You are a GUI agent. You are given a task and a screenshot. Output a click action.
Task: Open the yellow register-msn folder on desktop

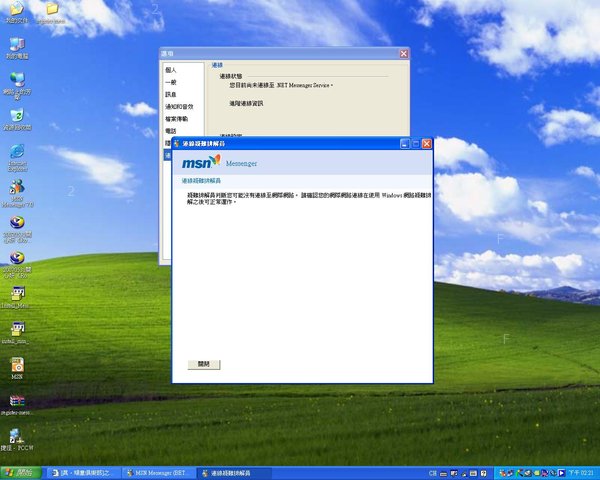(51, 12)
